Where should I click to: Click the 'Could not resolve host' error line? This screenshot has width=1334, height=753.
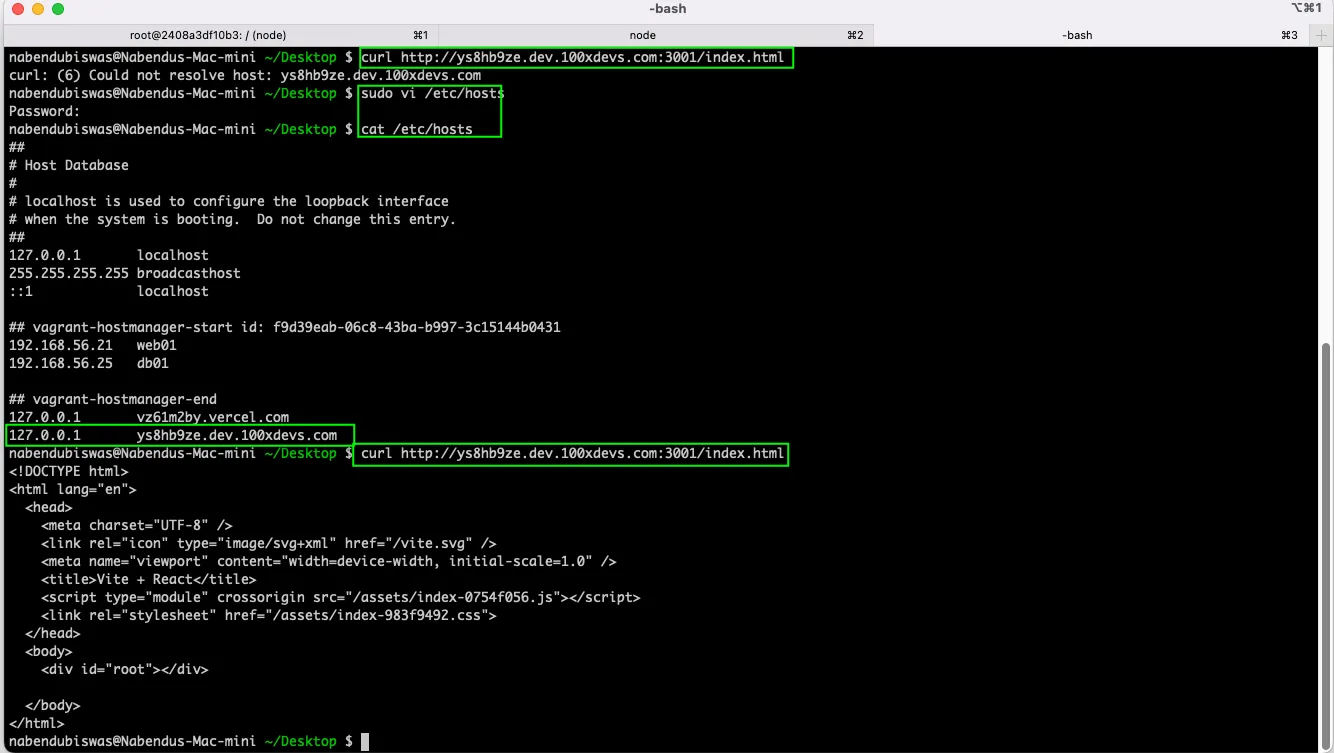[245, 75]
